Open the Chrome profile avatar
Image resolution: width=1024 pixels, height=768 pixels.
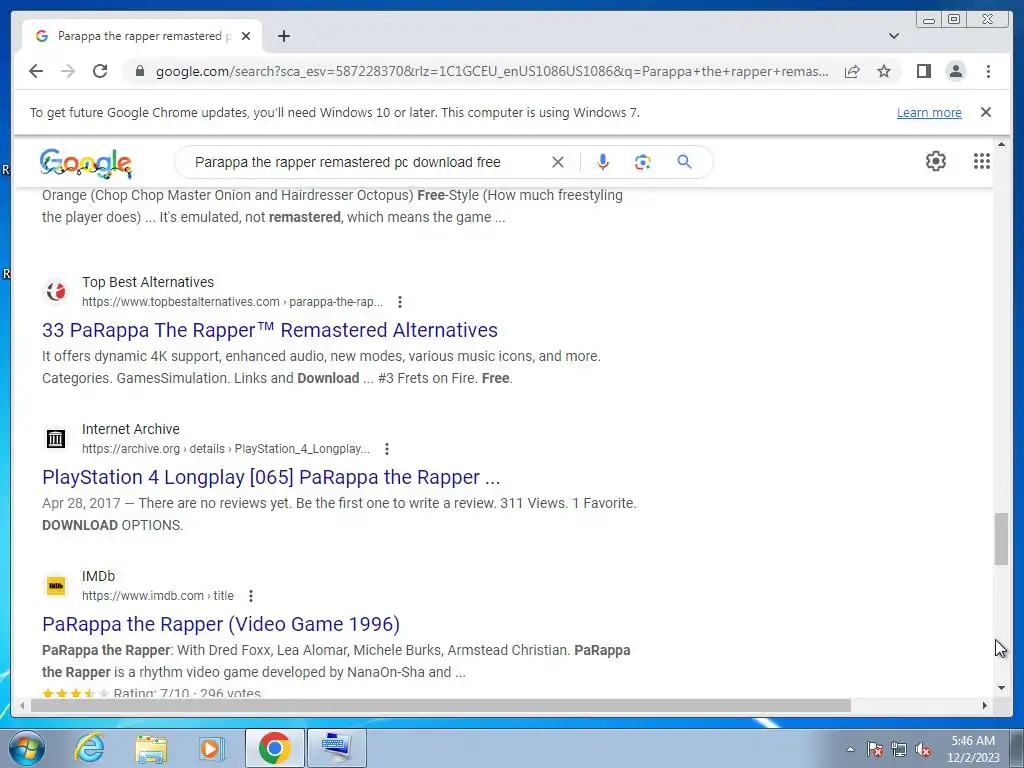tap(955, 71)
